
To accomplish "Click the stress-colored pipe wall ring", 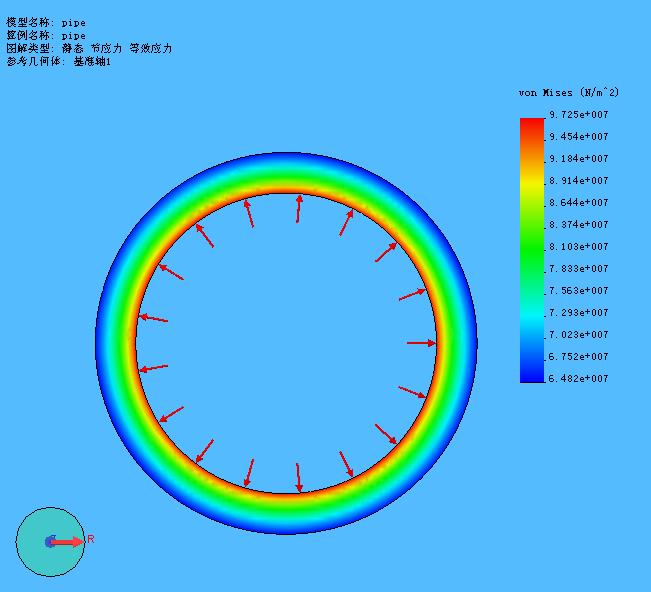I will (286, 173).
